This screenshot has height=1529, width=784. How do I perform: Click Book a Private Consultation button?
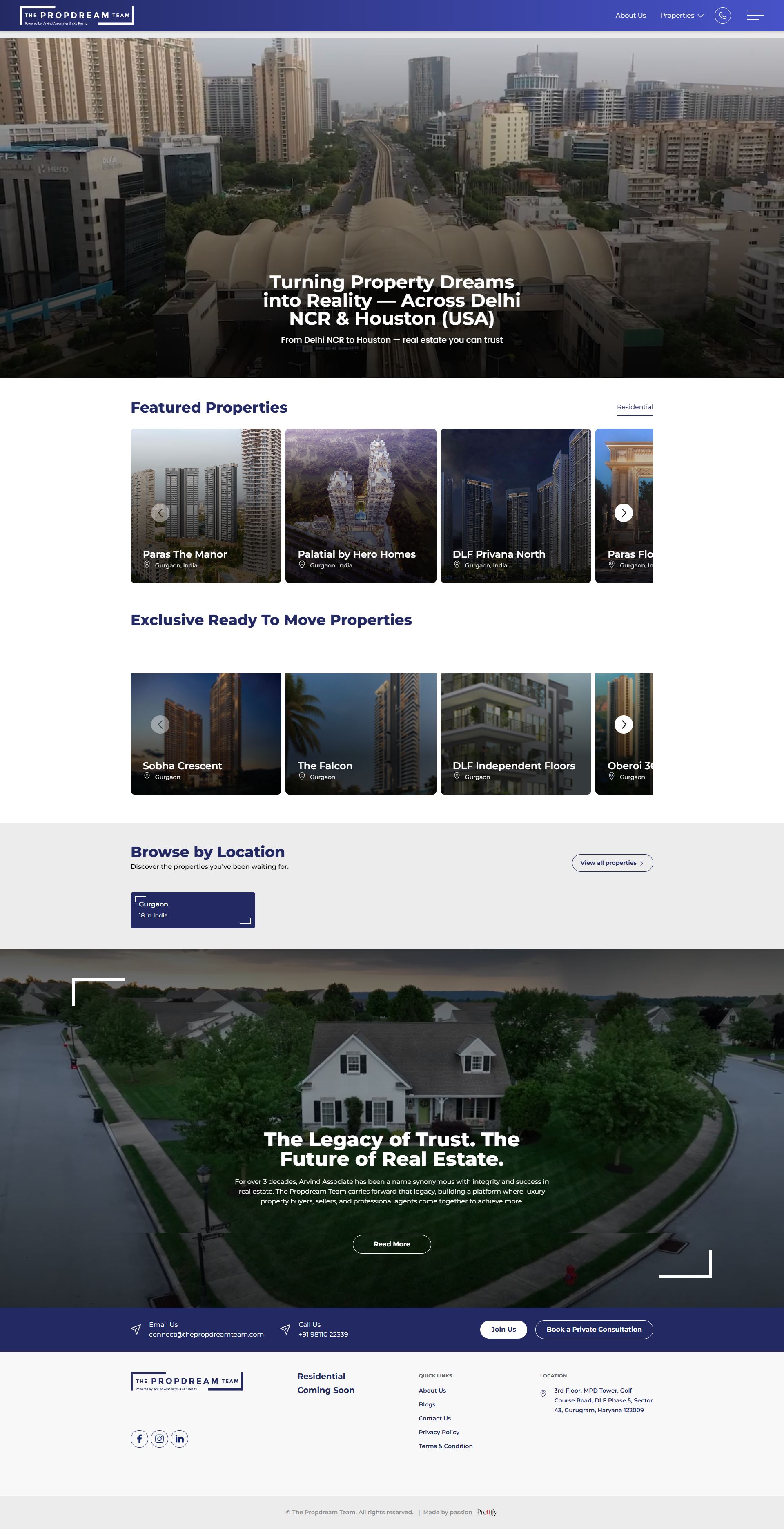(x=594, y=1330)
